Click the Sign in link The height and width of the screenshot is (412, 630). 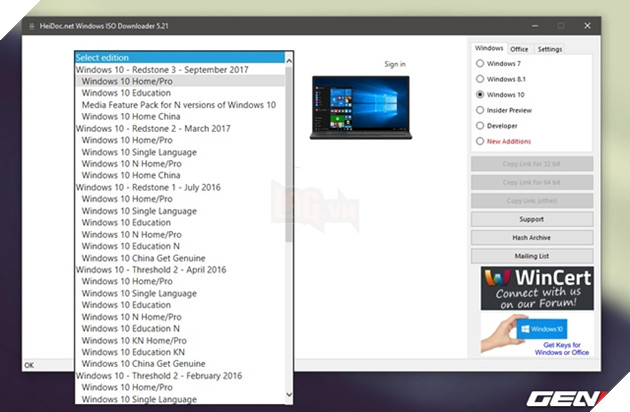click(x=395, y=64)
